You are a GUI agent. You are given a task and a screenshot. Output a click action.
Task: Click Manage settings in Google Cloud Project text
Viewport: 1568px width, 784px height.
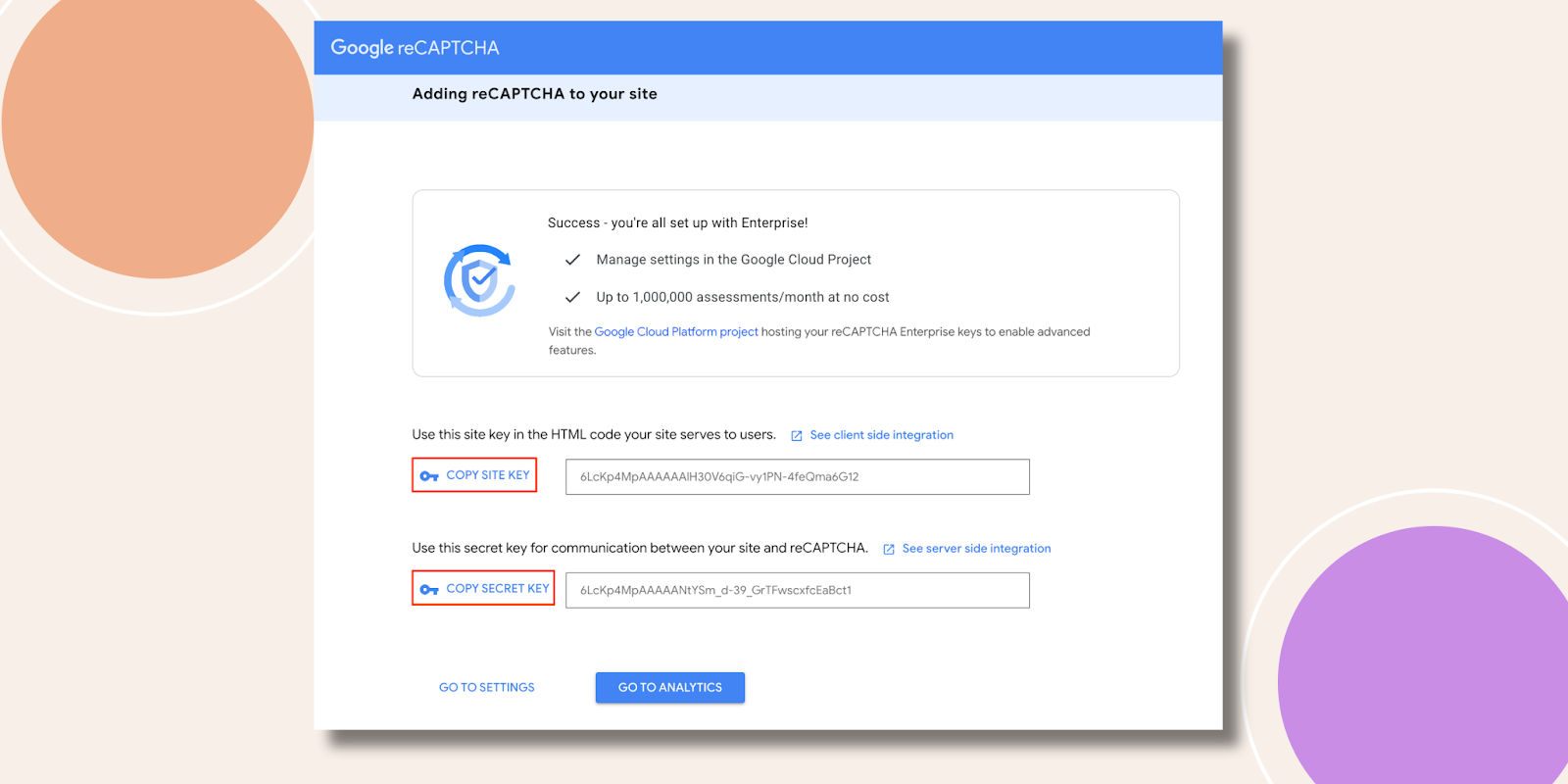pos(733,260)
